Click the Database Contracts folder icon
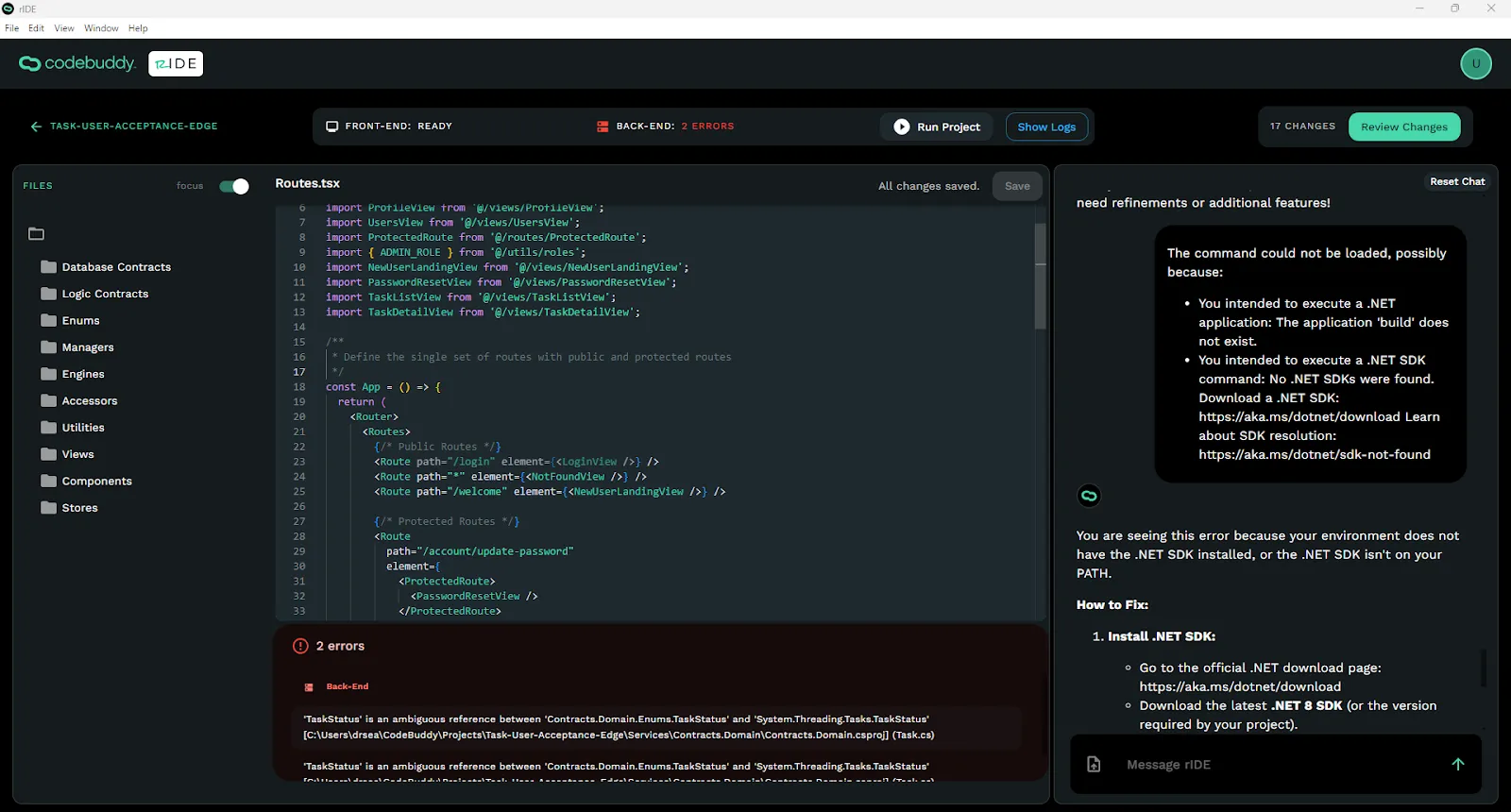 [49, 267]
